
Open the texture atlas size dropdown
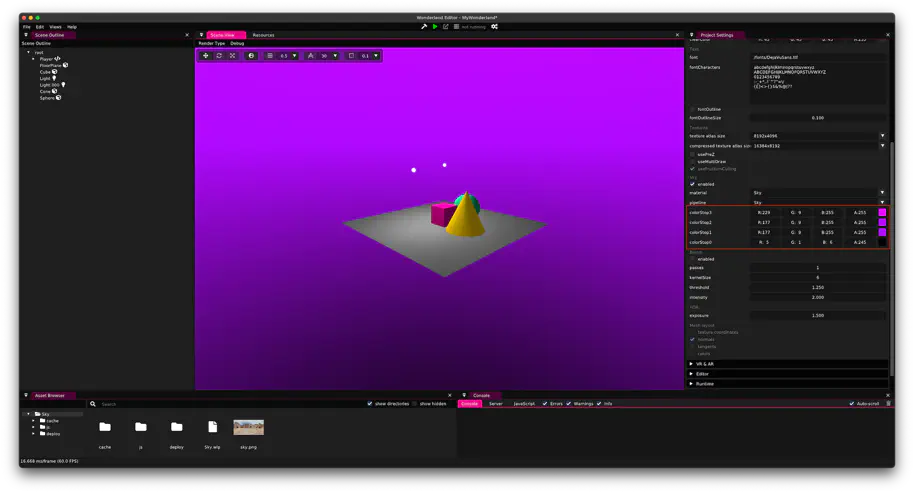click(882, 136)
